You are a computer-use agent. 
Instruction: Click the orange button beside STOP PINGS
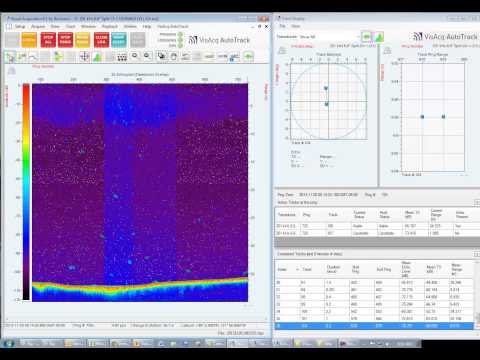tap(83, 40)
